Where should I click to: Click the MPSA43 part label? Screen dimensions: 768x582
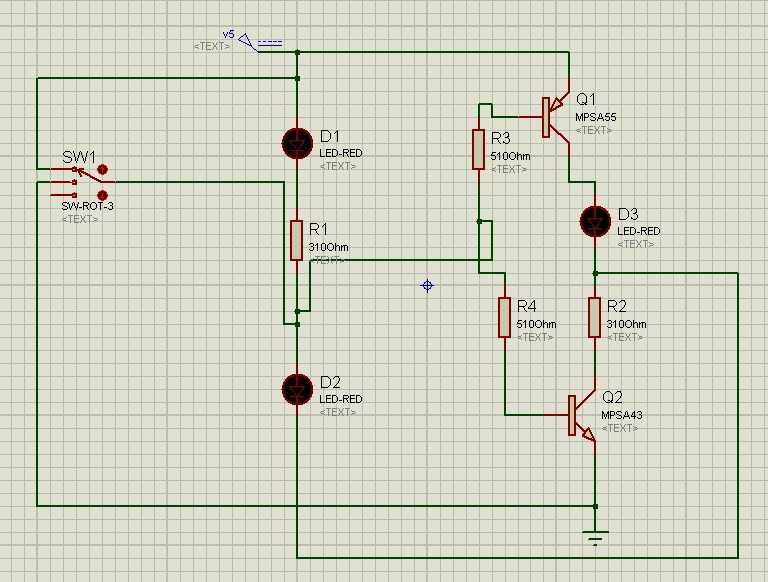(622, 415)
